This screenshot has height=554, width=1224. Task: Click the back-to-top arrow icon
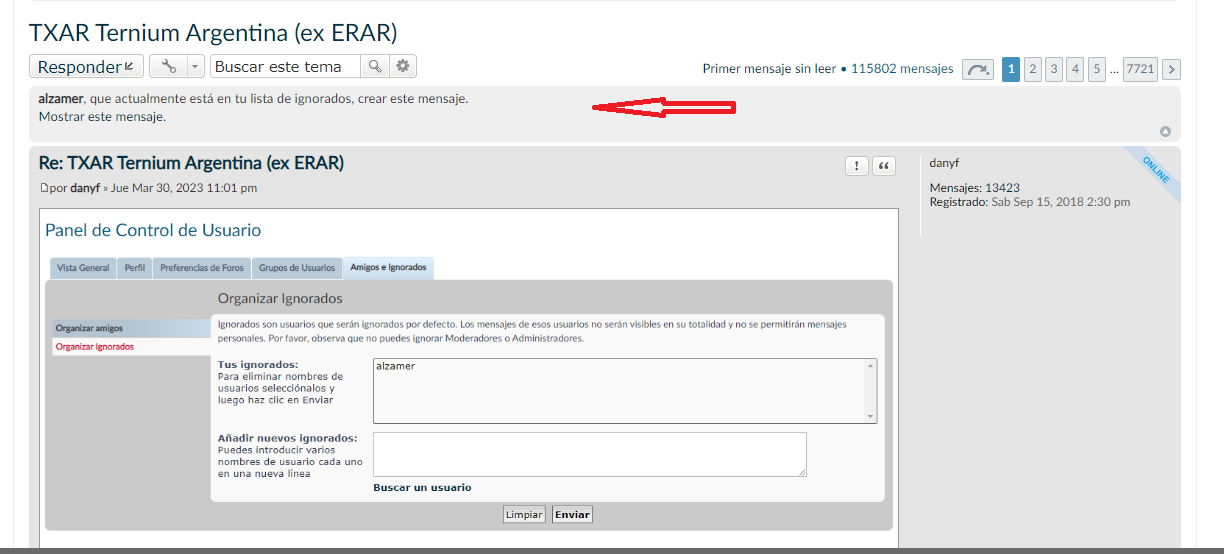coord(1165,132)
